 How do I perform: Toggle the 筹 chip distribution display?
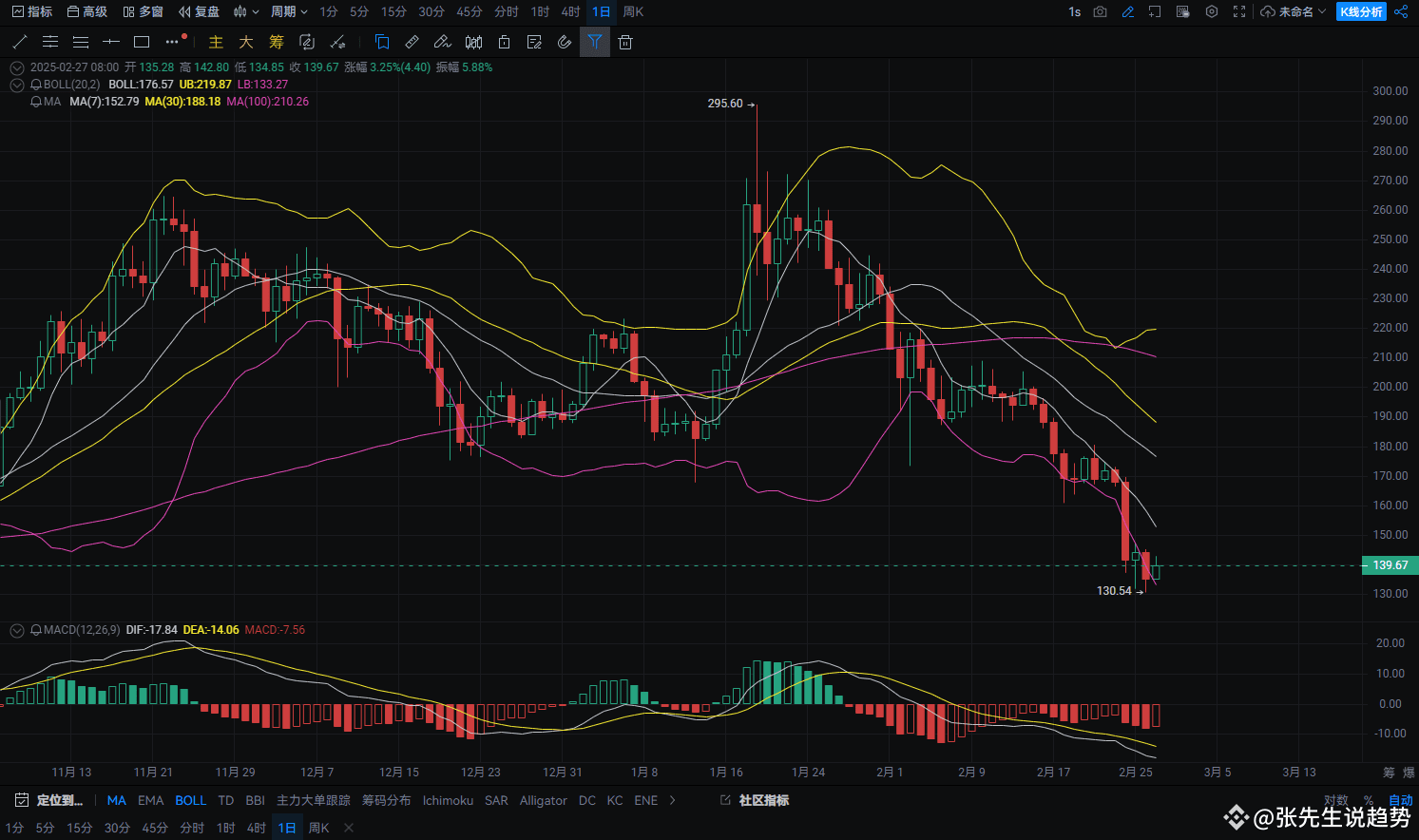(276, 42)
